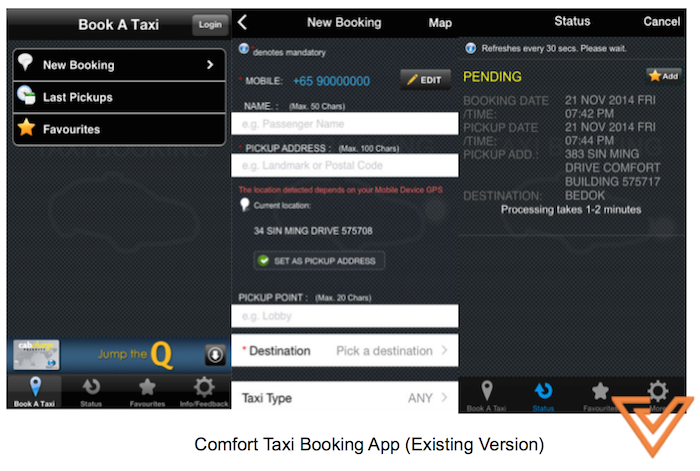Tap the mandatory info icon in New Booking
The height and width of the screenshot is (471, 700).
[x=244, y=48]
